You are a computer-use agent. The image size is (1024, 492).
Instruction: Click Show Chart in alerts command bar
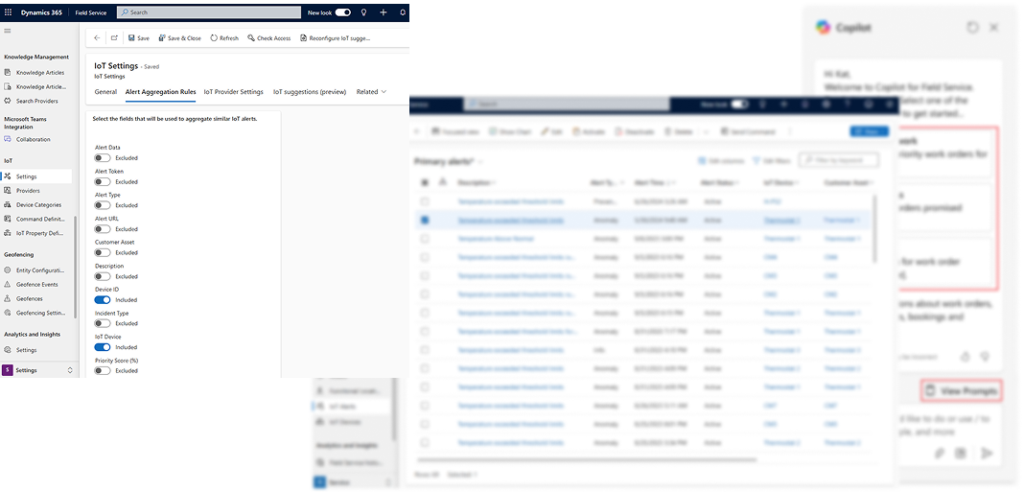pos(510,131)
